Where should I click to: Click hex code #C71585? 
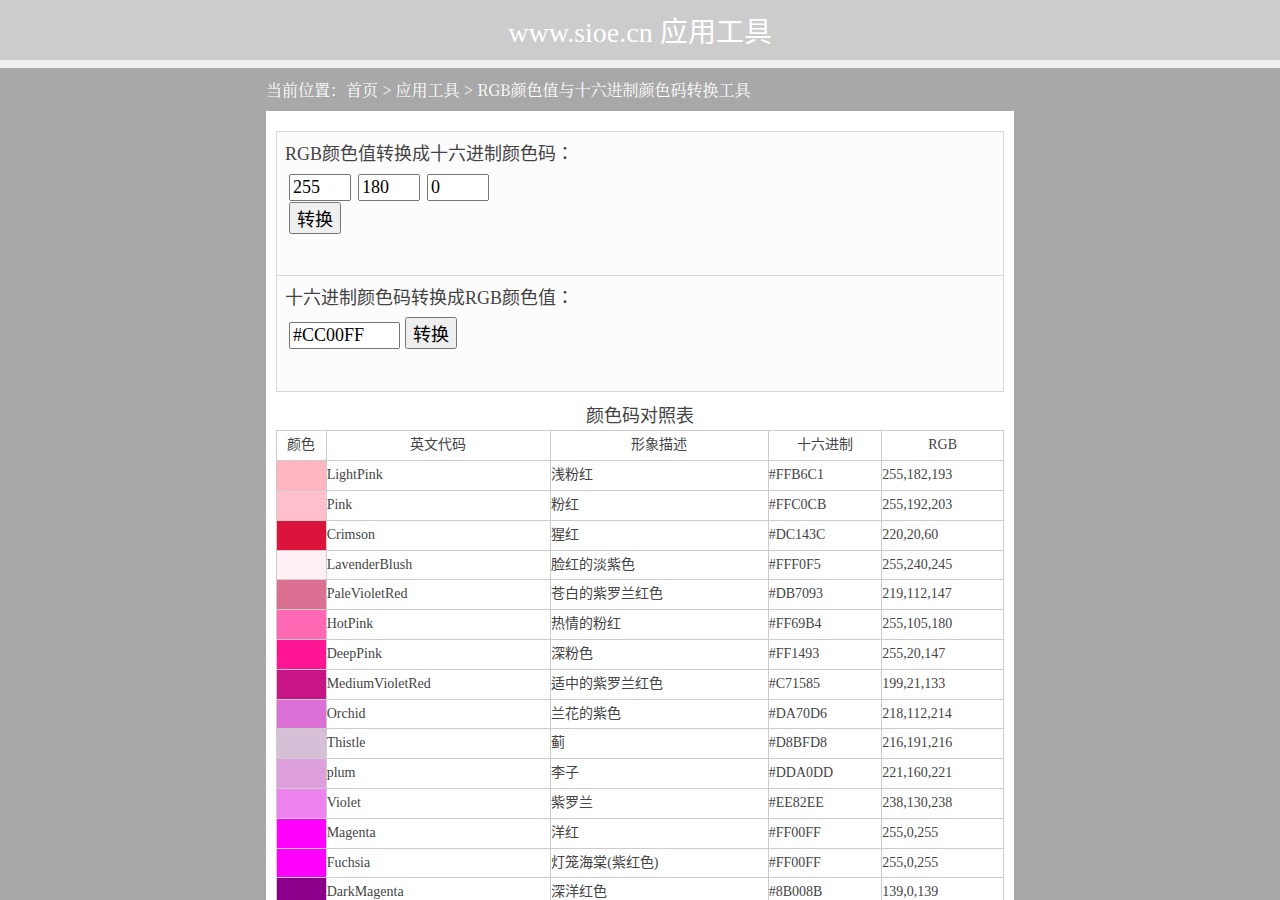[794, 684]
